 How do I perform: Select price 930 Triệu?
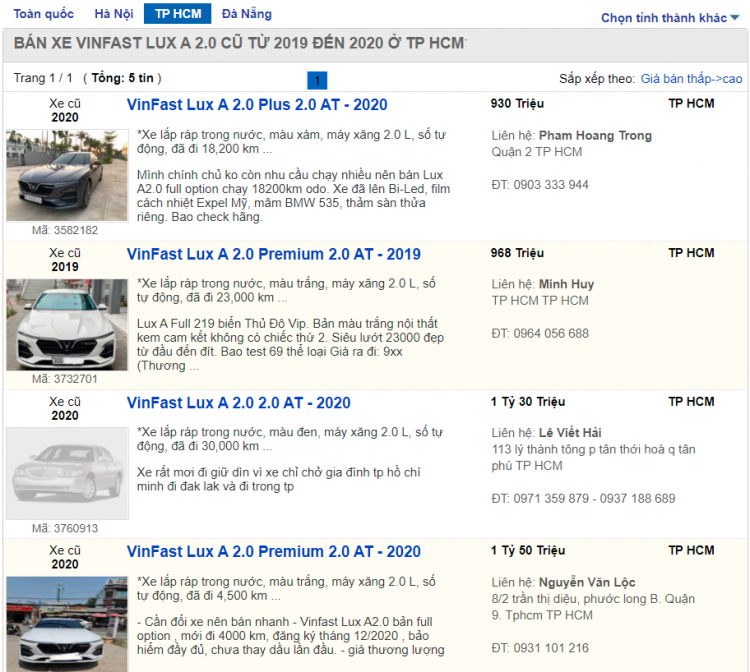pos(517,104)
